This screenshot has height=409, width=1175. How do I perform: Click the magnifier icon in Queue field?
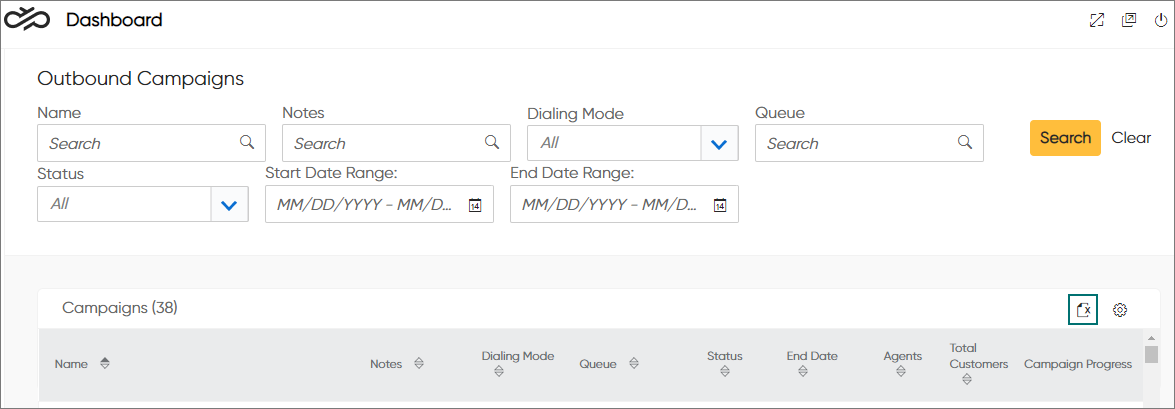(x=965, y=142)
